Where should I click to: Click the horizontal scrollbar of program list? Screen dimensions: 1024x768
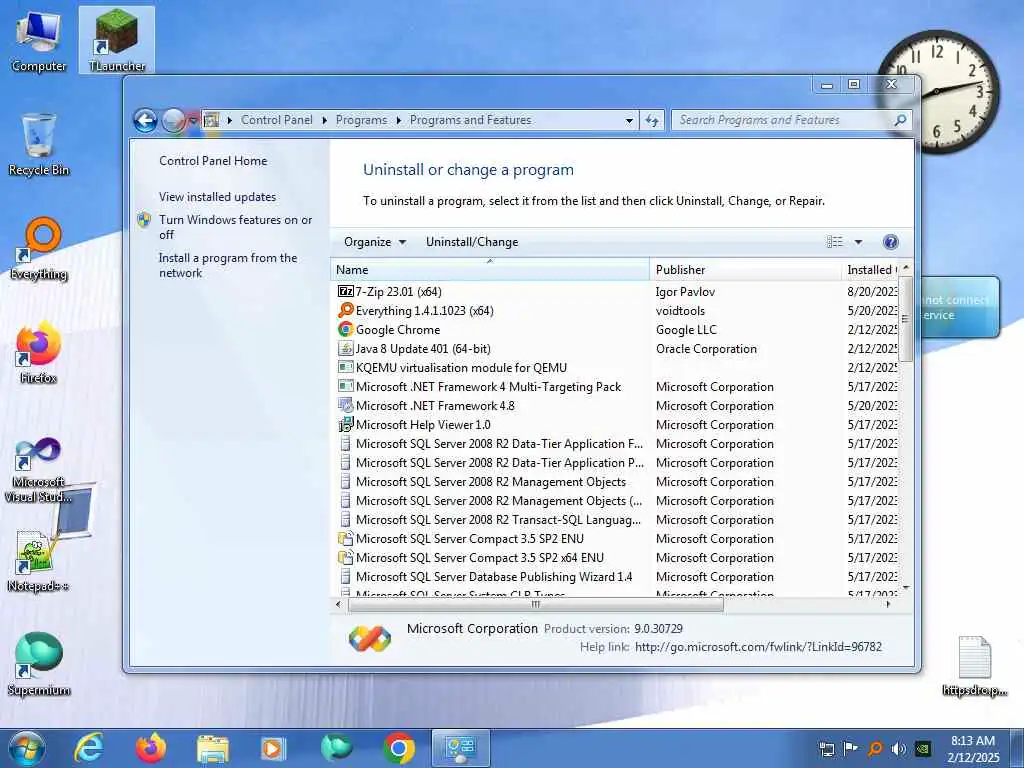pyautogui.click(x=536, y=604)
